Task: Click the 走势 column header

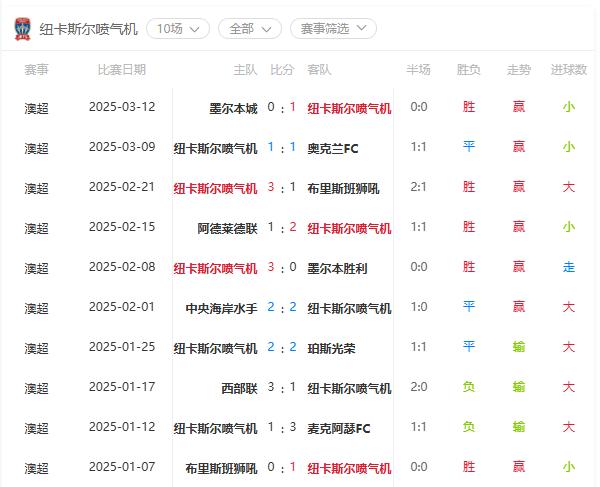Action: [518, 70]
